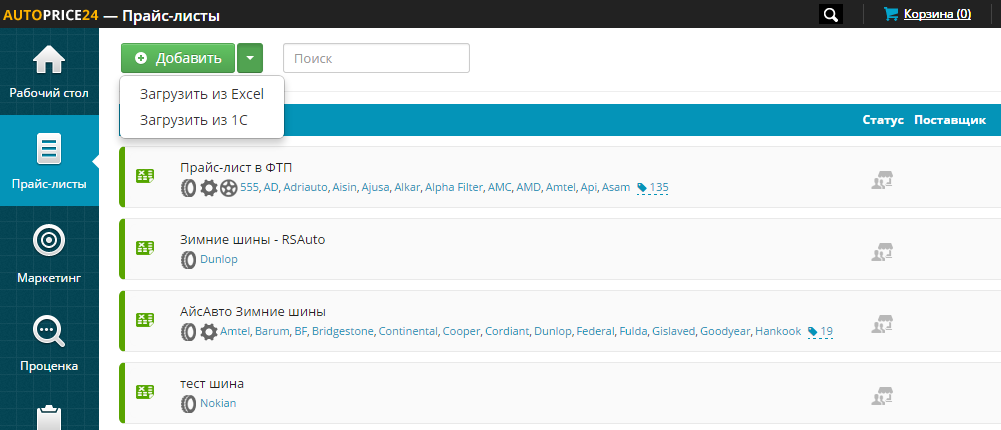Choose Загрузить из Excel

(202, 94)
